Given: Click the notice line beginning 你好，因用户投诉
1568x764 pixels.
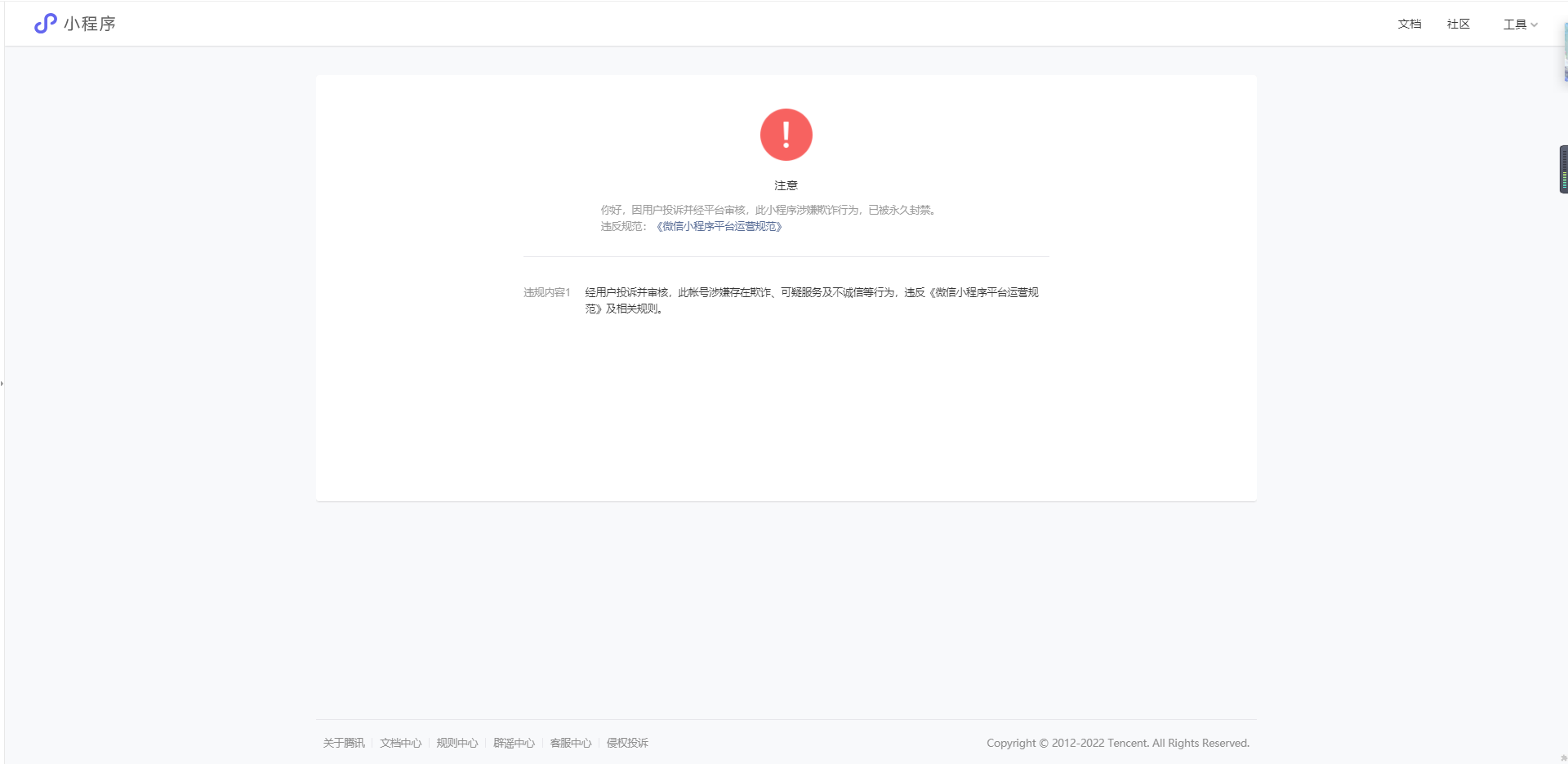Looking at the screenshot, I should 768,211.
